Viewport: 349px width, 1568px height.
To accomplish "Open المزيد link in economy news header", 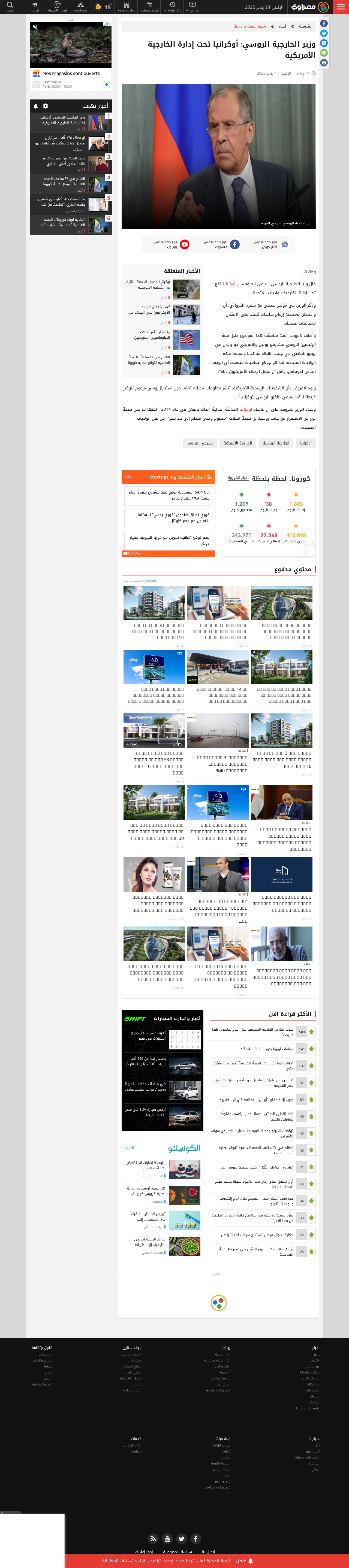I will coord(129,477).
